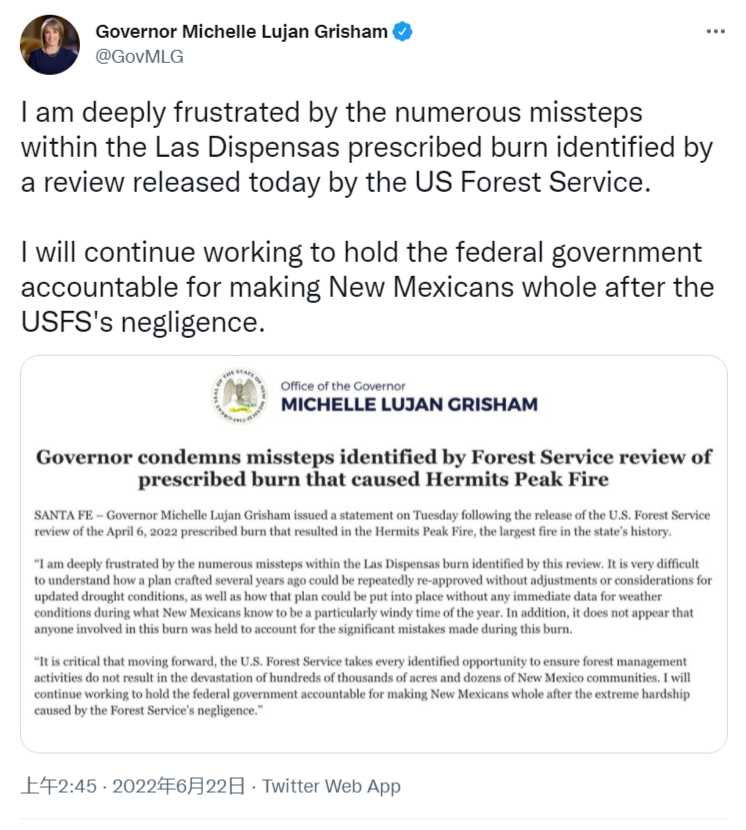
Task: Click the tweet paragraph about federal accountability
Action: point(366,288)
